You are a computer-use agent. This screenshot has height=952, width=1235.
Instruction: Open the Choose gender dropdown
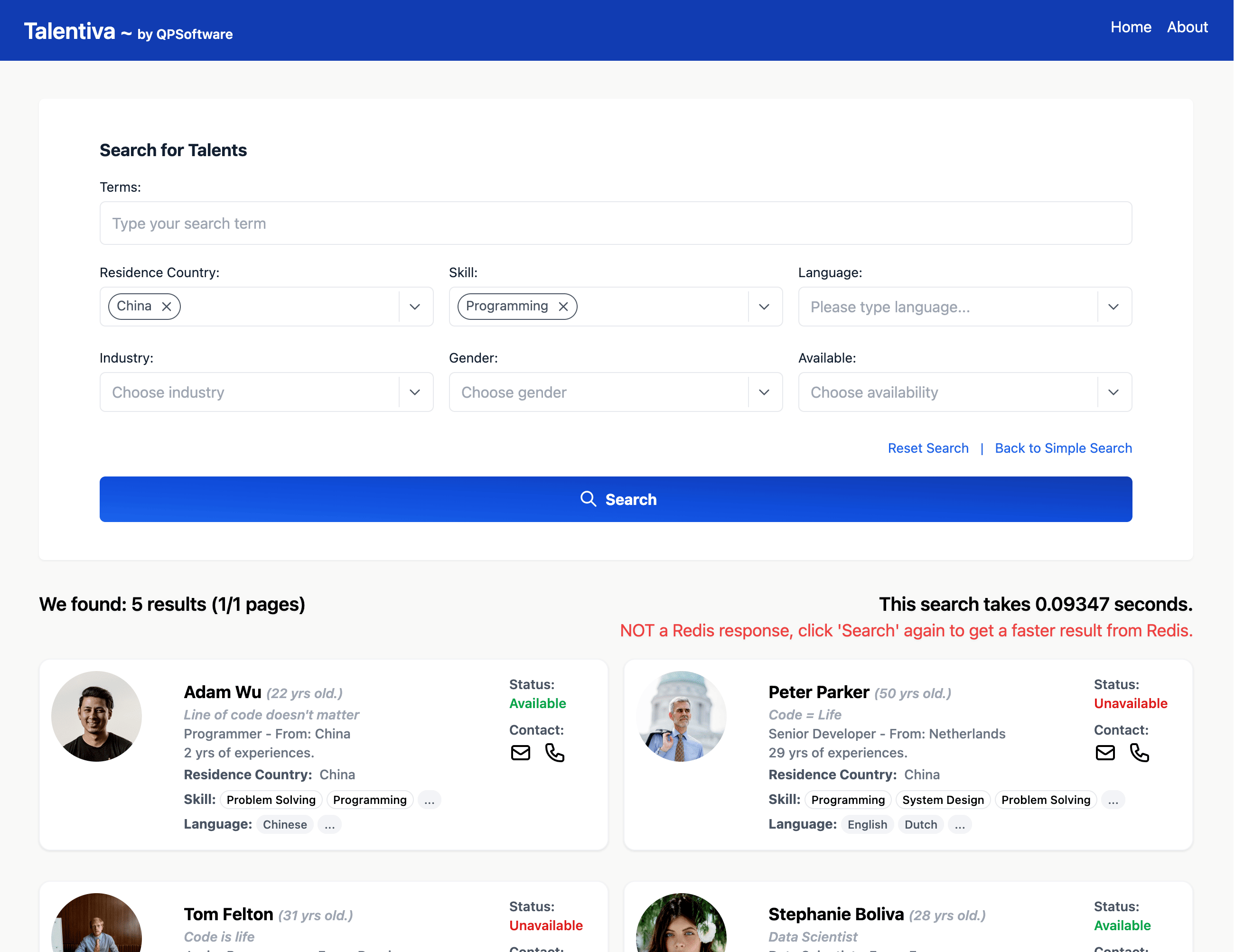coord(764,392)
